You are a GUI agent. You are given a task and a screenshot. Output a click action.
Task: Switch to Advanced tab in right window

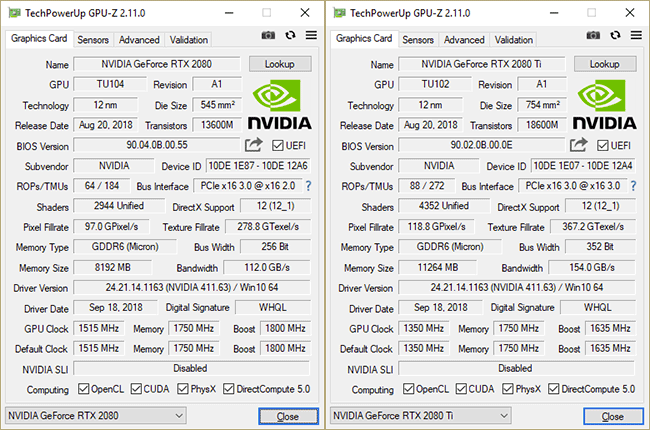pyautogui.click(x=464, y=40)
